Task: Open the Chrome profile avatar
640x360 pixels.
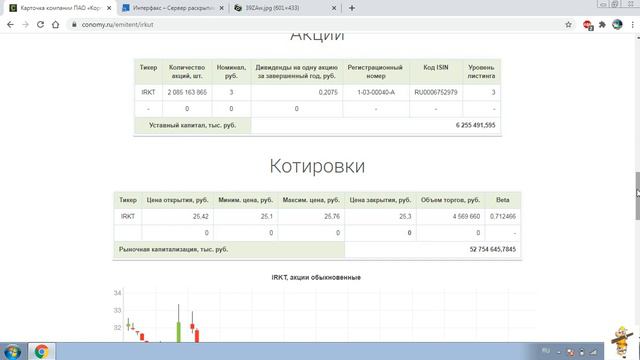Action: pyautogui.click(x=617, y=24)
